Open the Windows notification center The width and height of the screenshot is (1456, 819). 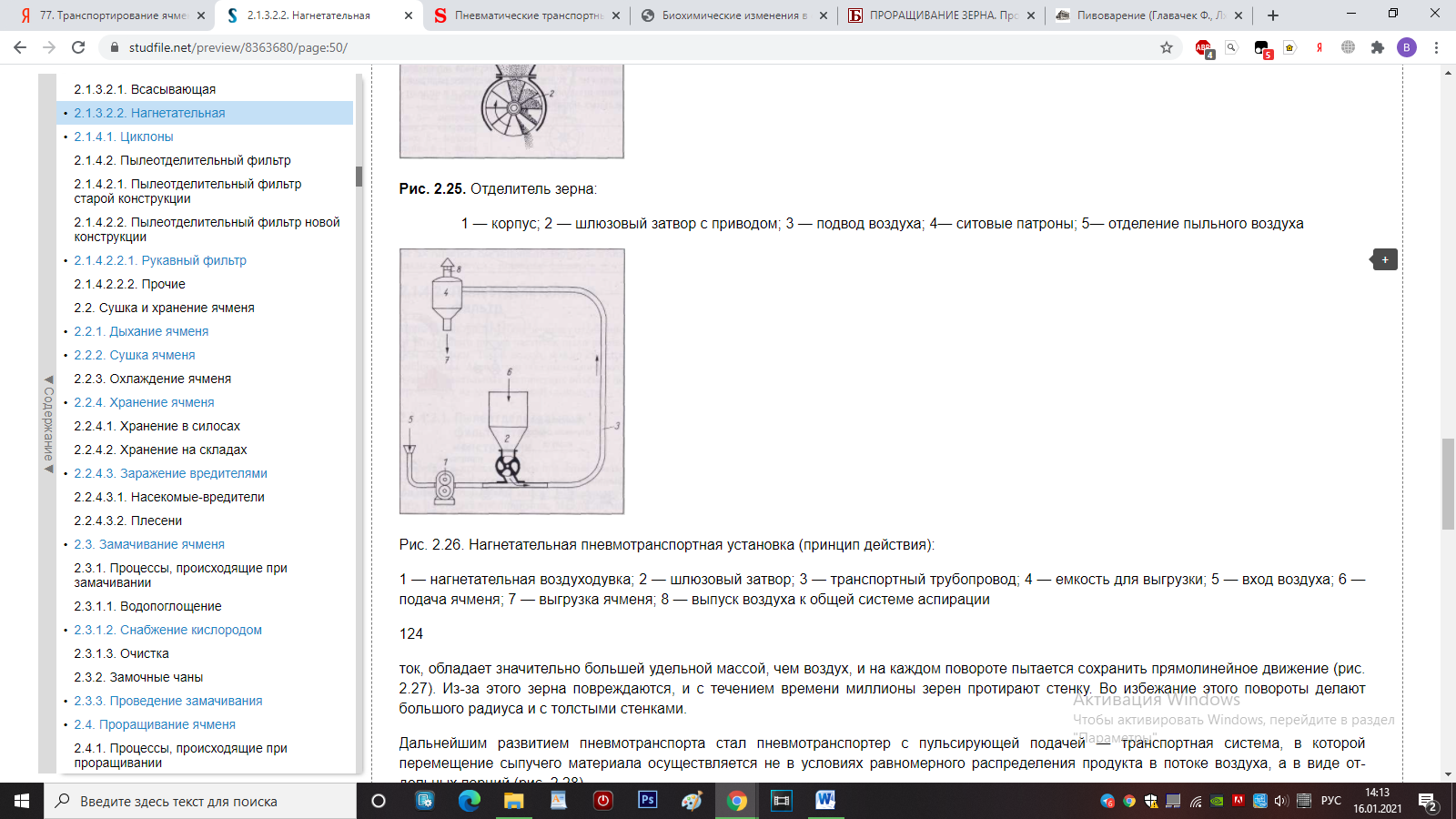click(x=1427, y=802)
